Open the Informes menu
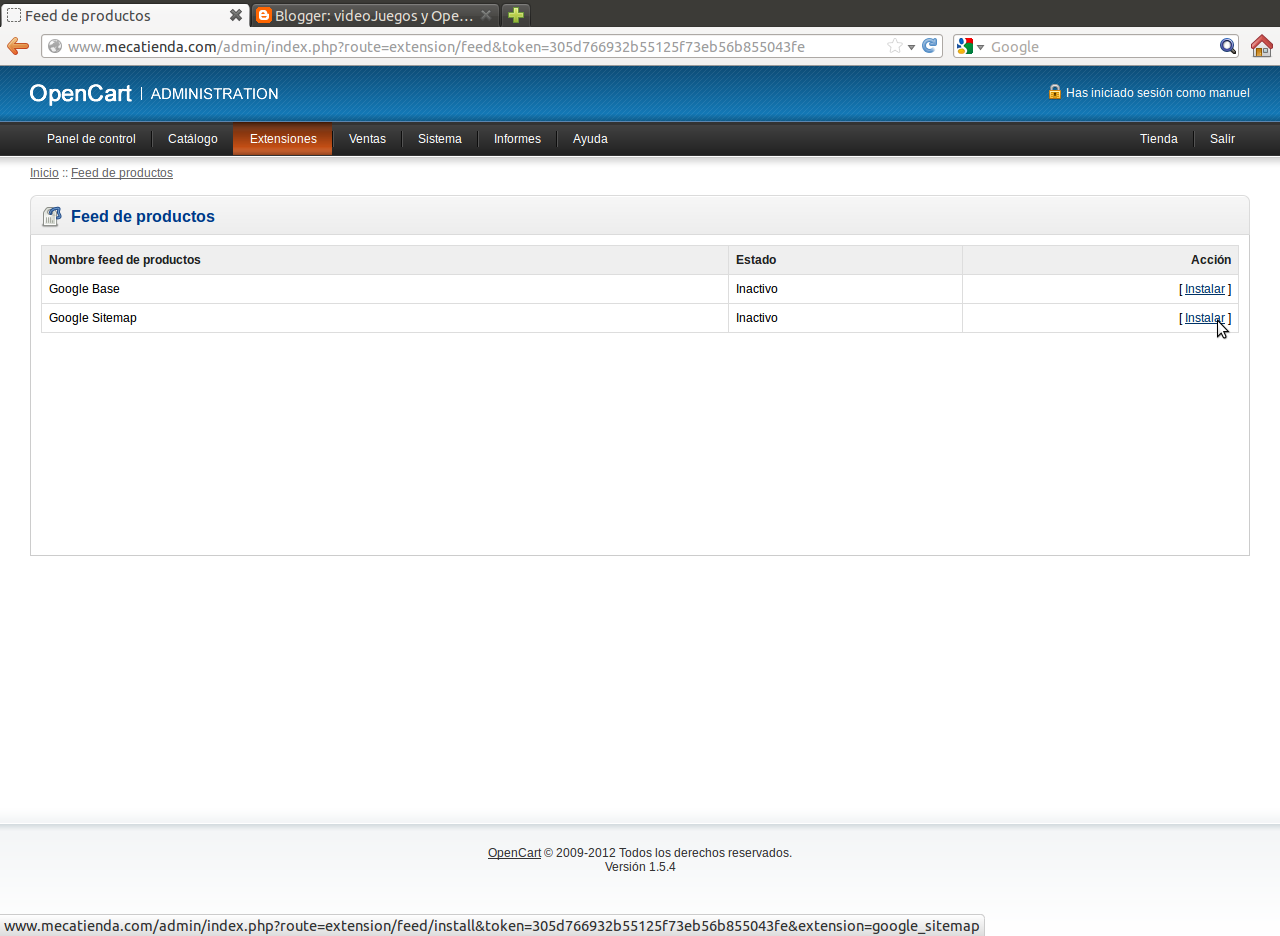This screenshot has width=1280, height=936. pyautogui.click(x=517, y=139)
